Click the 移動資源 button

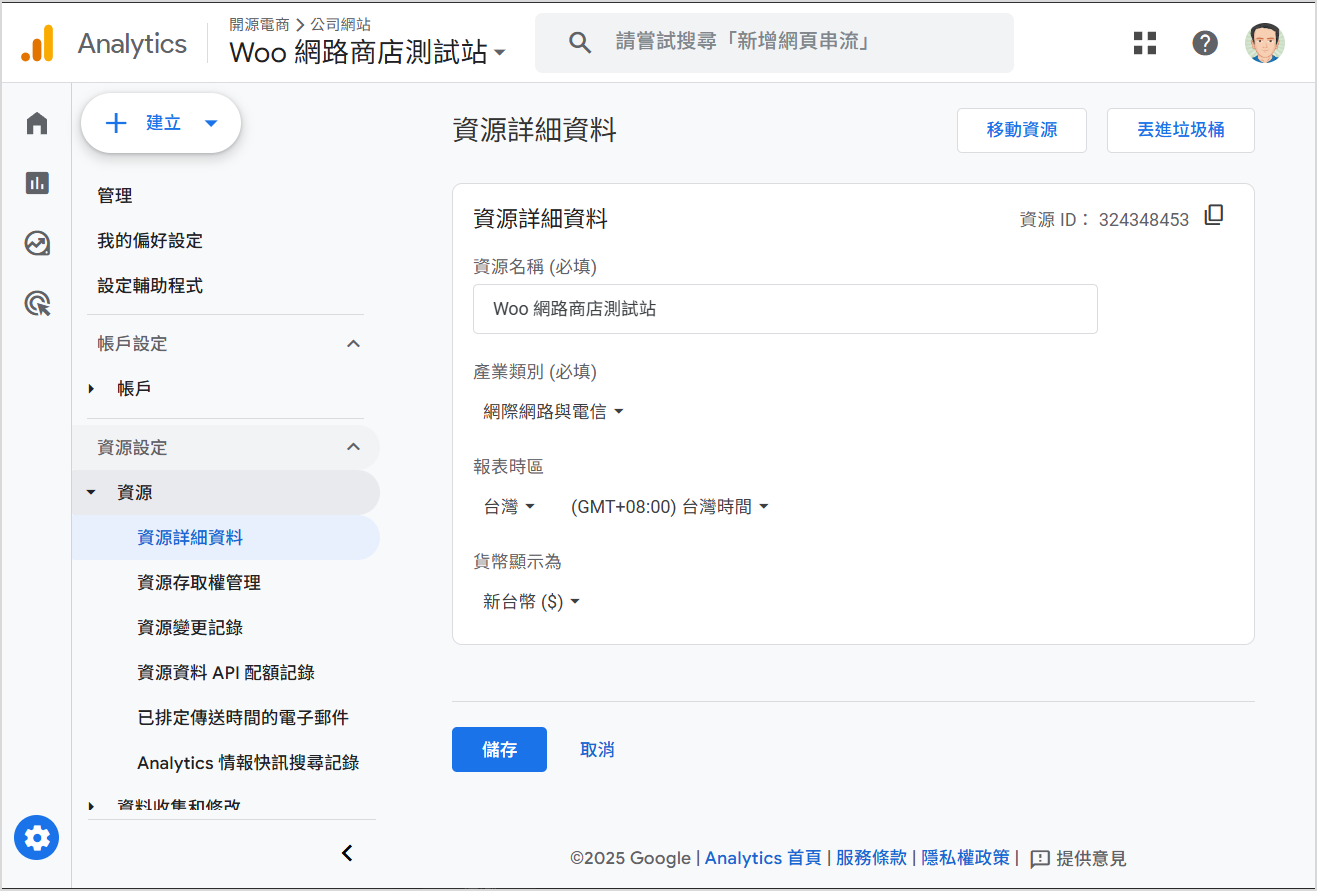click(x=1022, y=130)
